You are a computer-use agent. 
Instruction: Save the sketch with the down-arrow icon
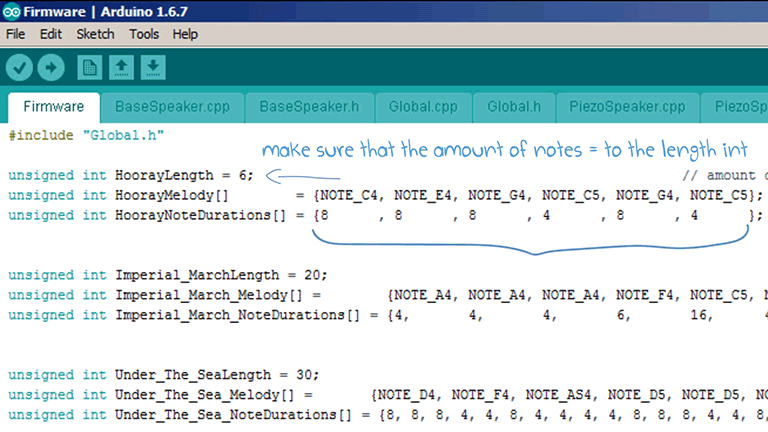(153, 68)
